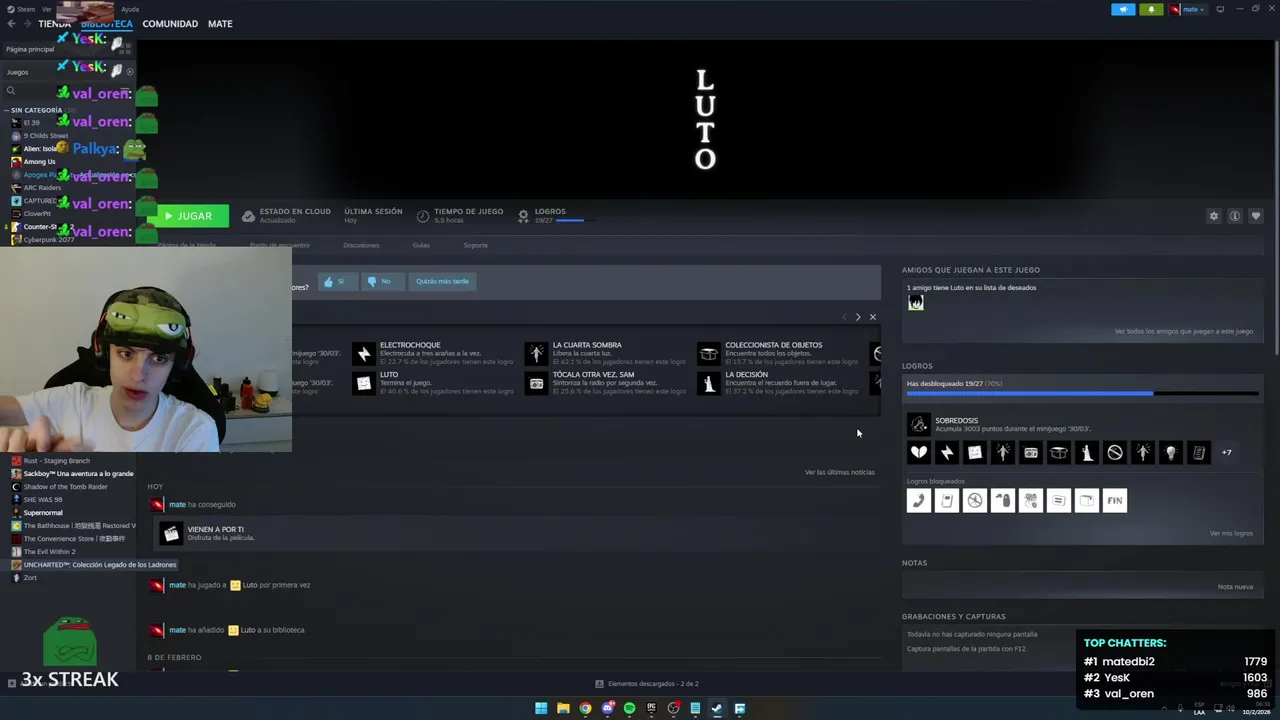Open Elementos descargados status bar
1280x720 pixels.
click(x=647, y=684)
